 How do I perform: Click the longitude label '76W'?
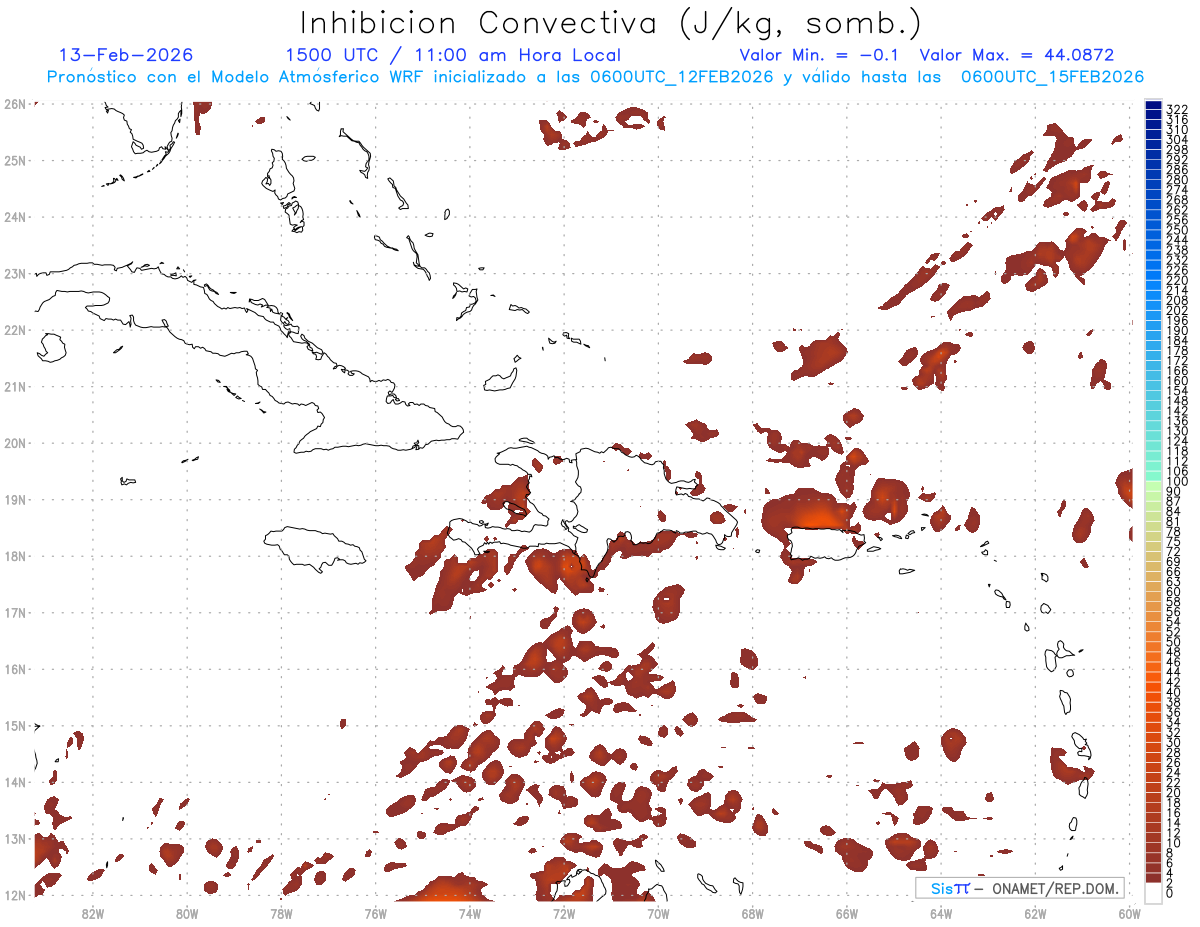375,912
